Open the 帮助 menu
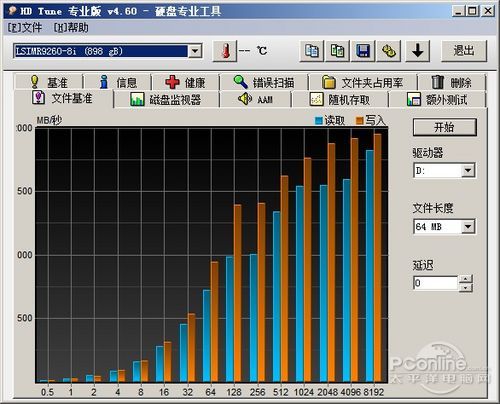The height and width of the screenshot is (404, 500). tap(71, 27)
